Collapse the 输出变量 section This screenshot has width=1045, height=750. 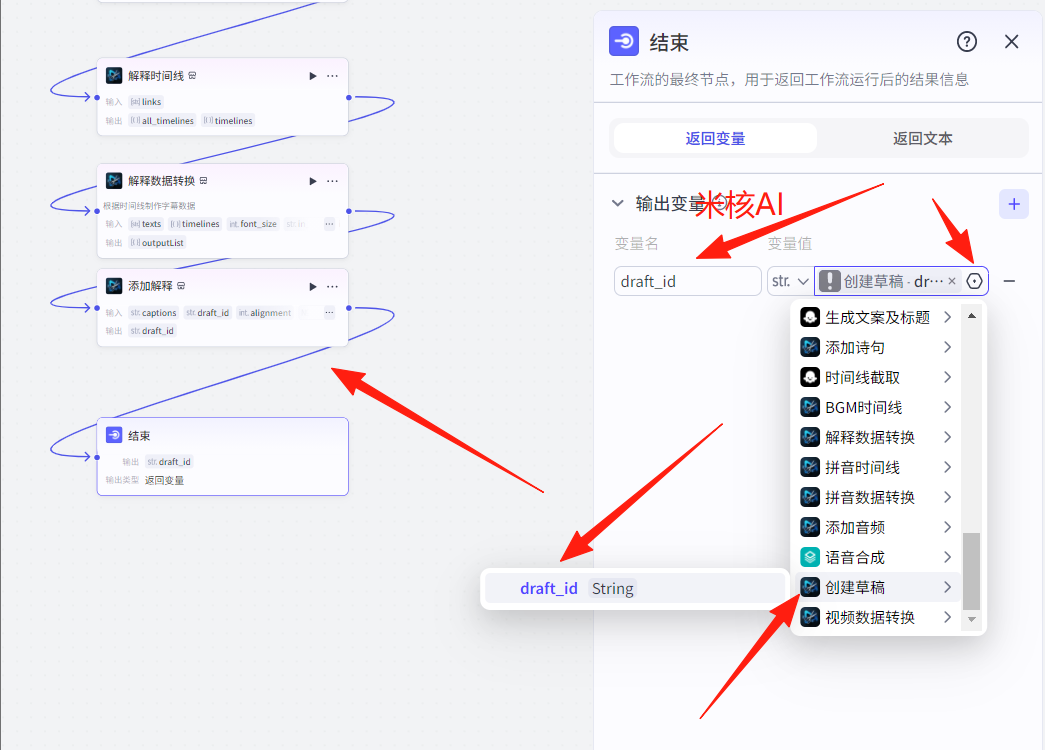pyautogui.click(x=618, y=204)
